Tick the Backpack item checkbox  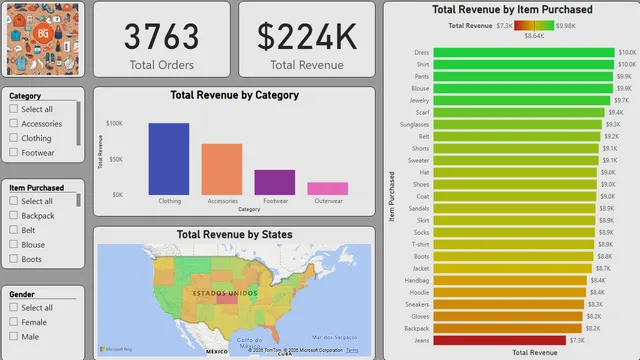(13, 215)
